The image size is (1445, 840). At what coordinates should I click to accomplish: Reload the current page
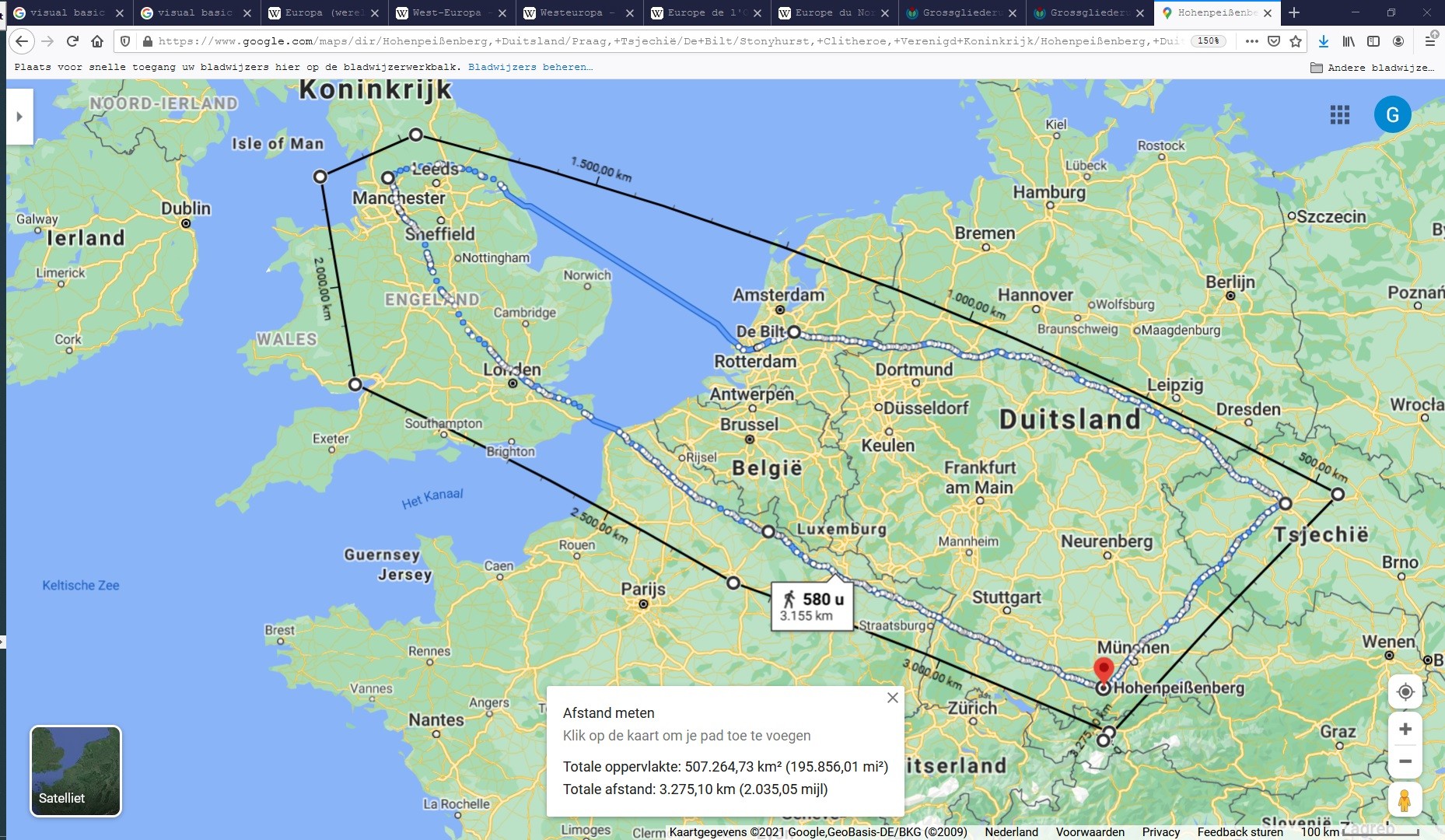[72, 41]
